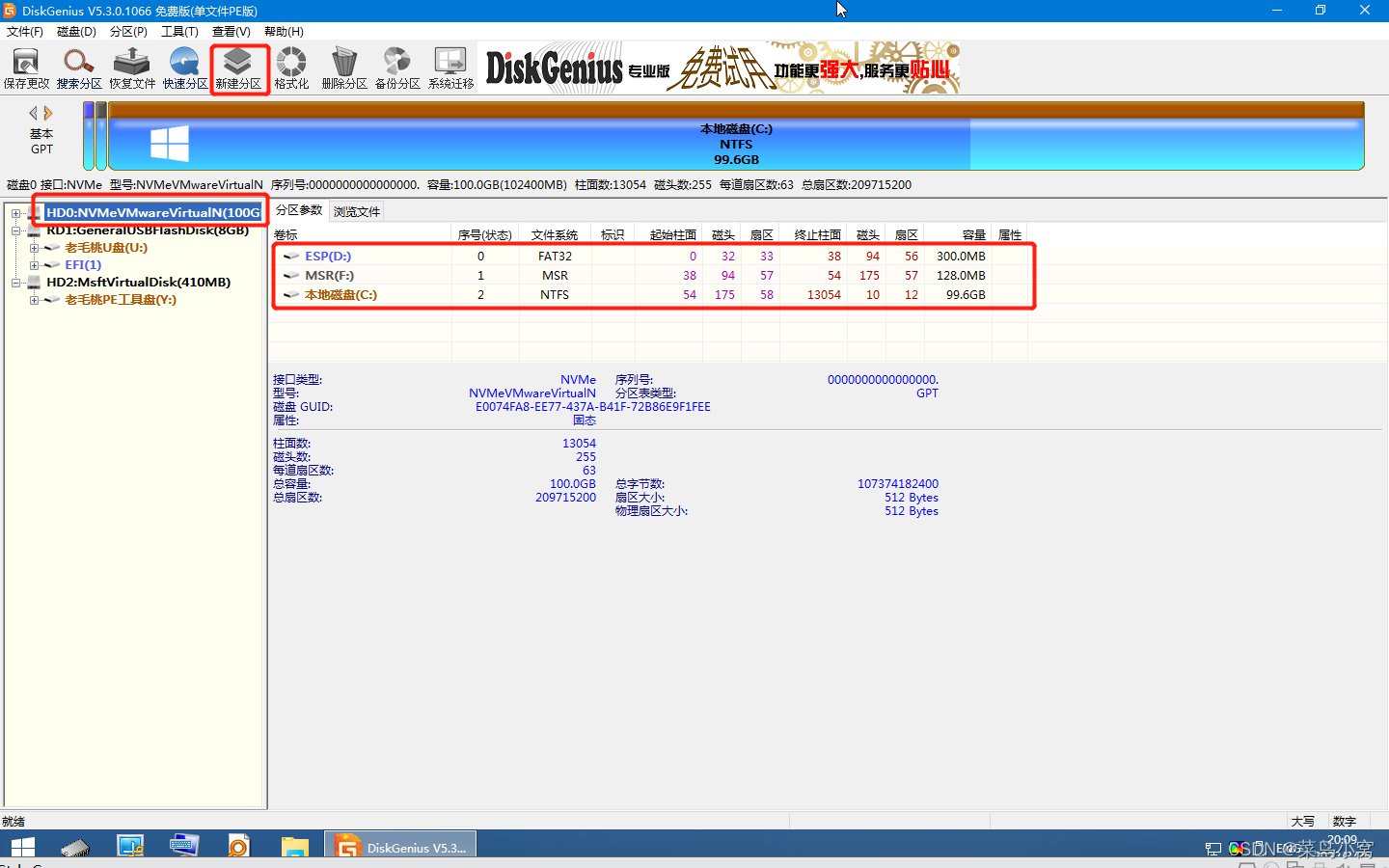The width and height of the screenshot is (1389, 868).
Task: Open the on-screen keyboard taskbar icon
Action: (x=184, y=846)
